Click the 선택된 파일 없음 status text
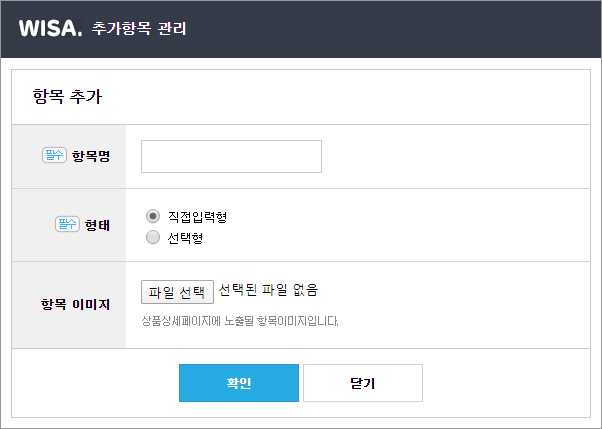Viewport: 602px width, 429px height. tap(268, 290)
